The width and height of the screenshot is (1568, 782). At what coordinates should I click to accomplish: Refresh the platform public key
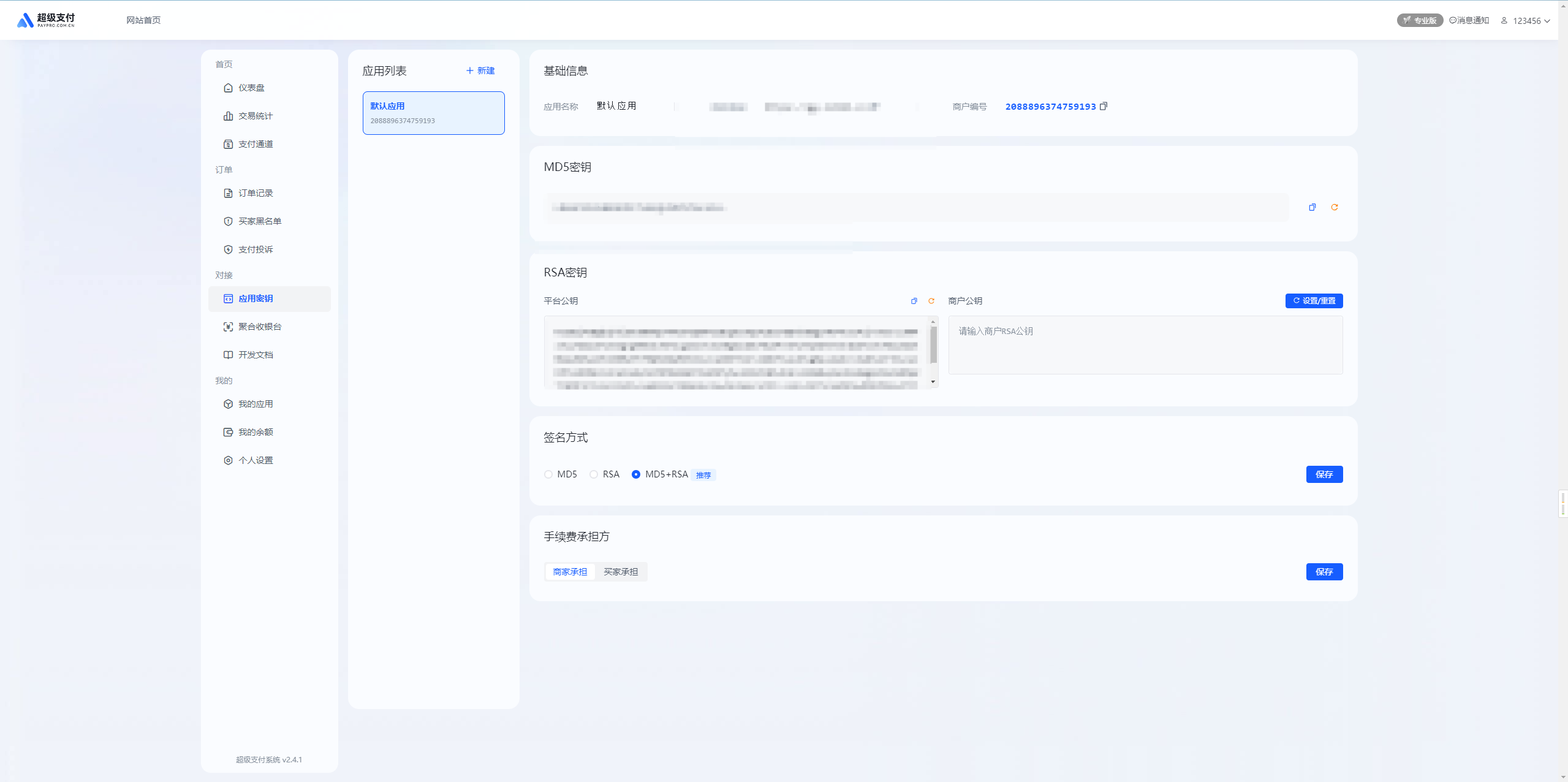pos(931,301)
